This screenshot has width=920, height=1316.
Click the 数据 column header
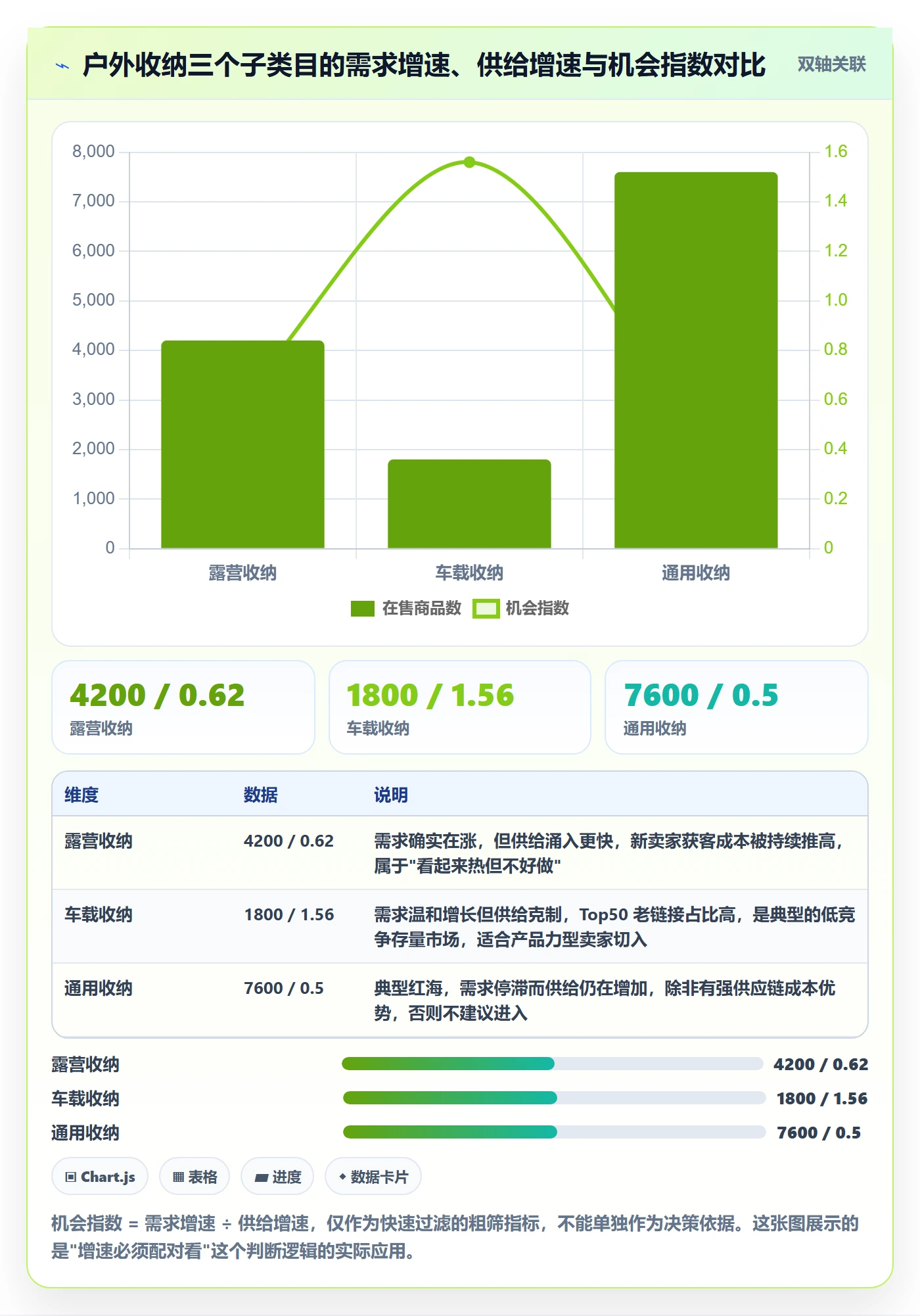pyautogui.click(x=260, y=795)
